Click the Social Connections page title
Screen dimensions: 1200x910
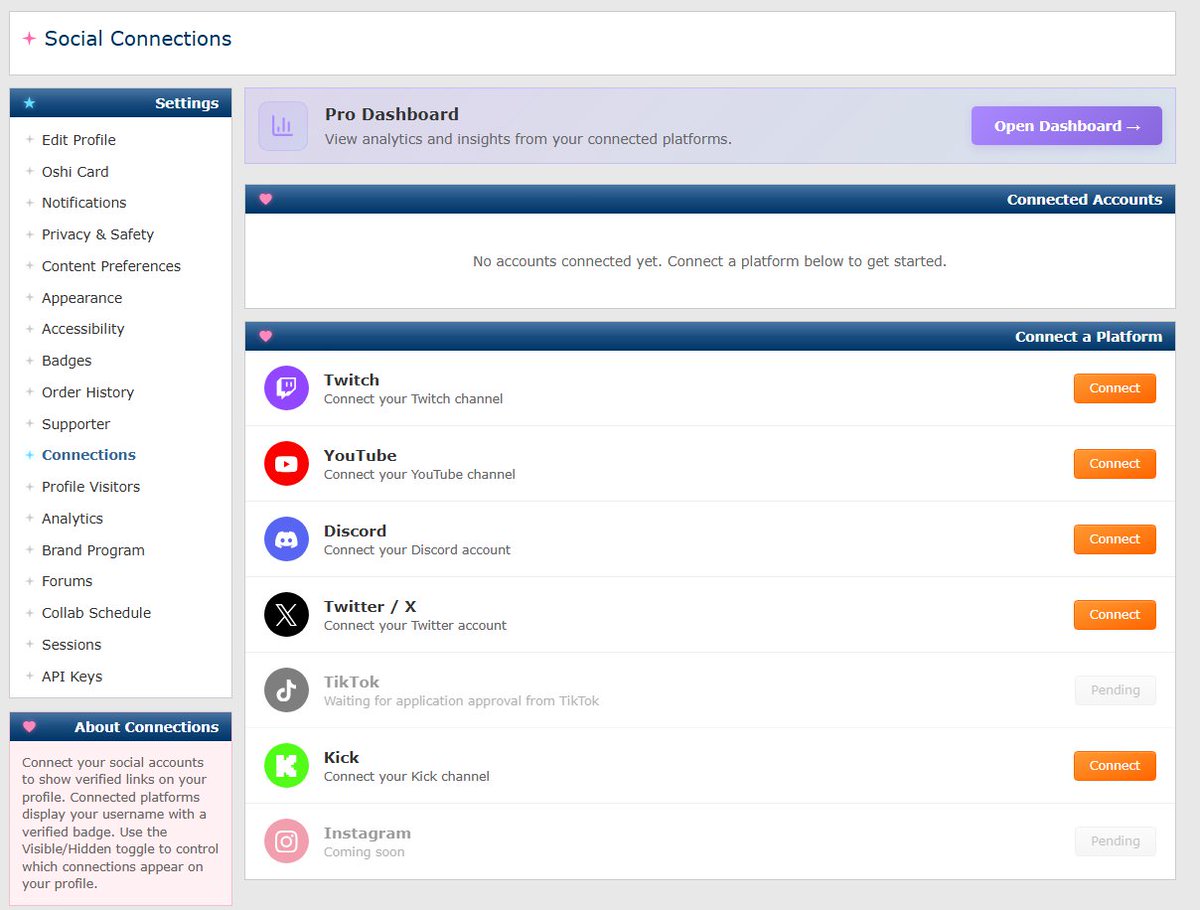pos(138,39)
